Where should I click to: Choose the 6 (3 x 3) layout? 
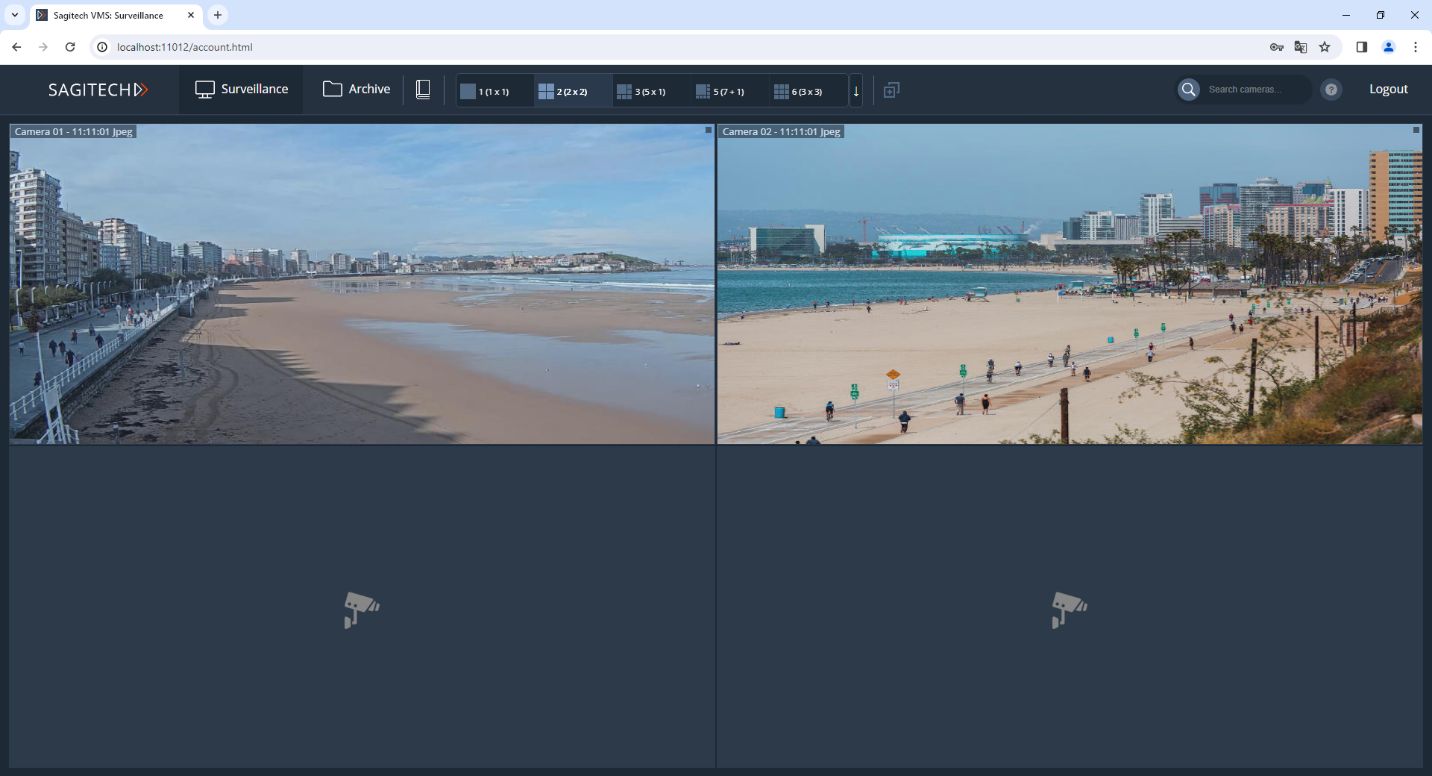798,91
